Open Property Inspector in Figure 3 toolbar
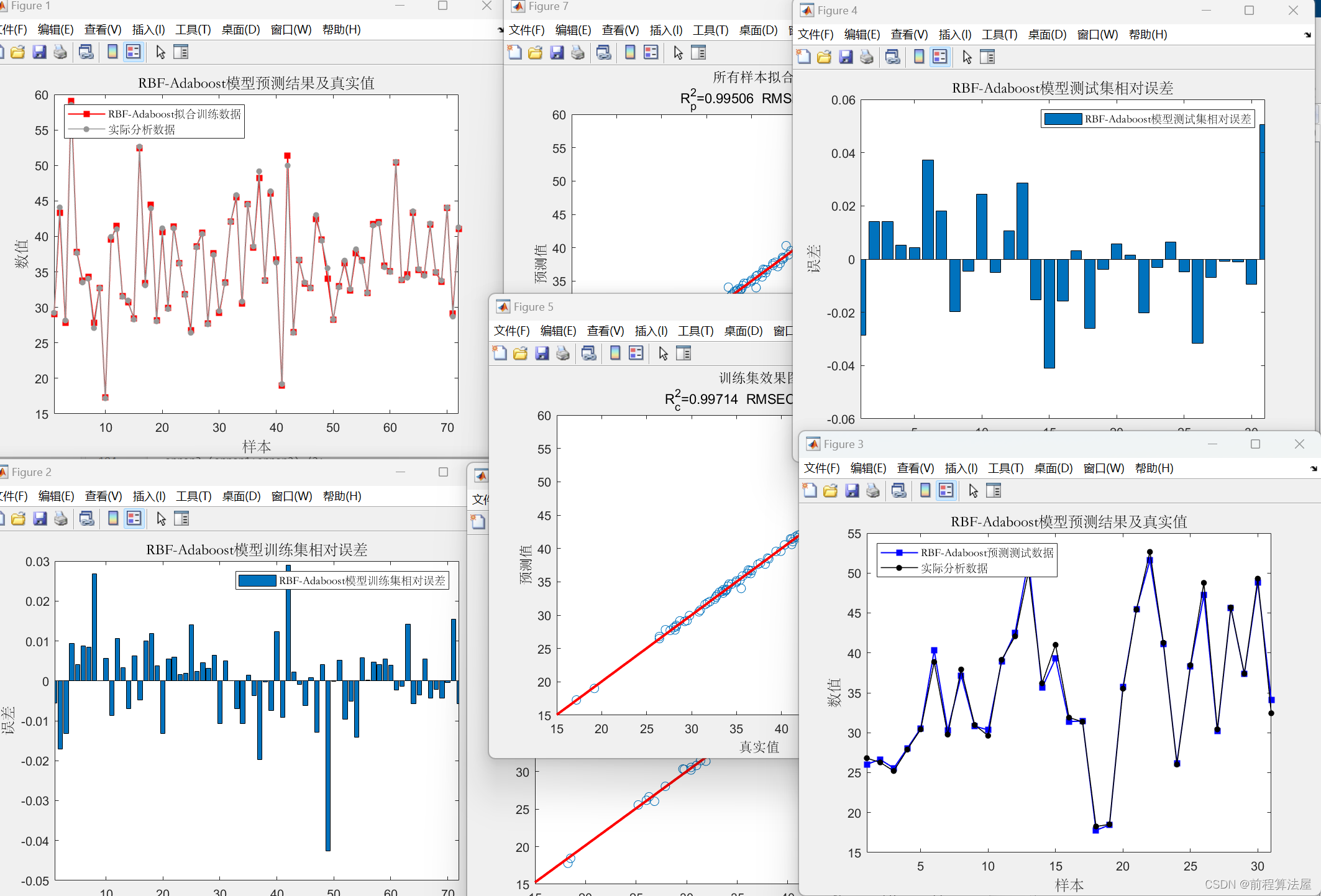This screenshot has height=896, width=1321. 994,491
